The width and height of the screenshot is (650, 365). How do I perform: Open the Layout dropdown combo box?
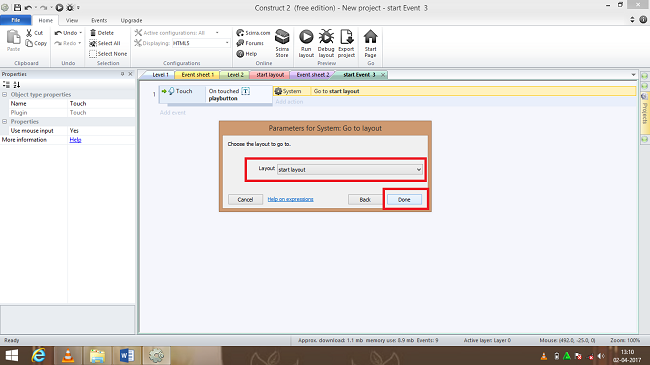coord(350,170)
